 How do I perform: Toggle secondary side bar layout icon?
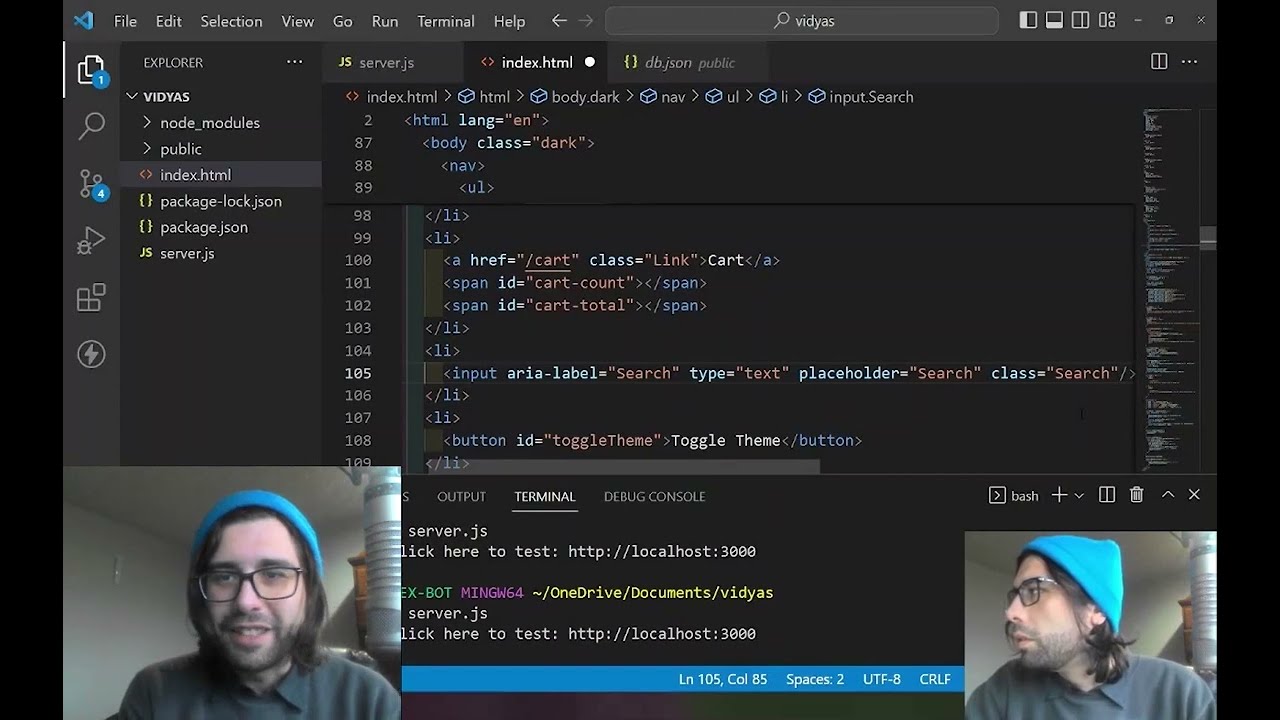tap(1080, 20)
